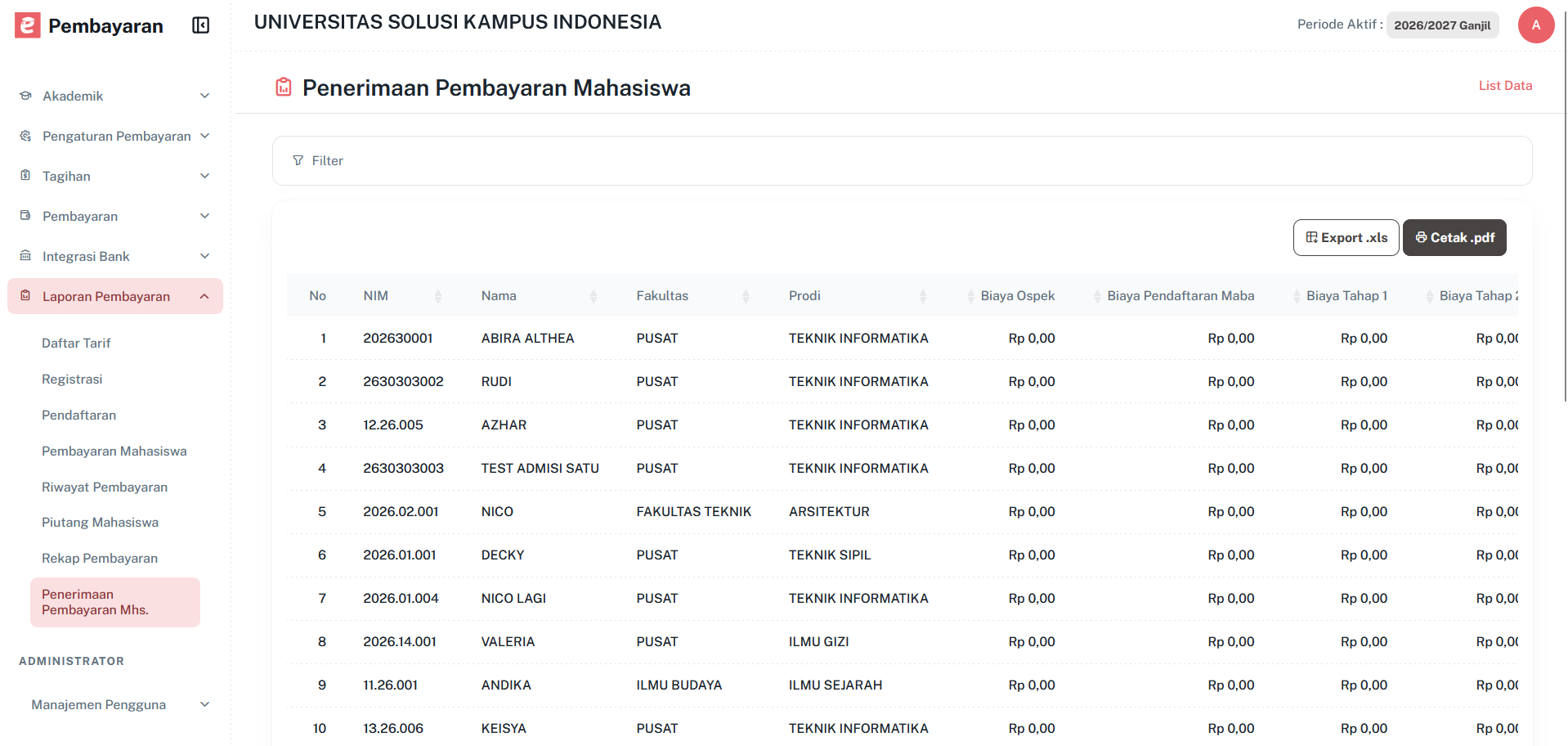Click the clipboard icon next to Penerimaan Pembayaran Mahasiswa
The image size is (1568, 746).
tap(283, 86)
